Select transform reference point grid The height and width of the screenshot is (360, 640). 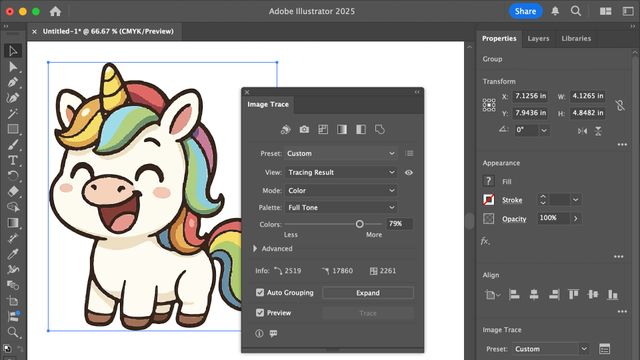(x=489, y=105)
